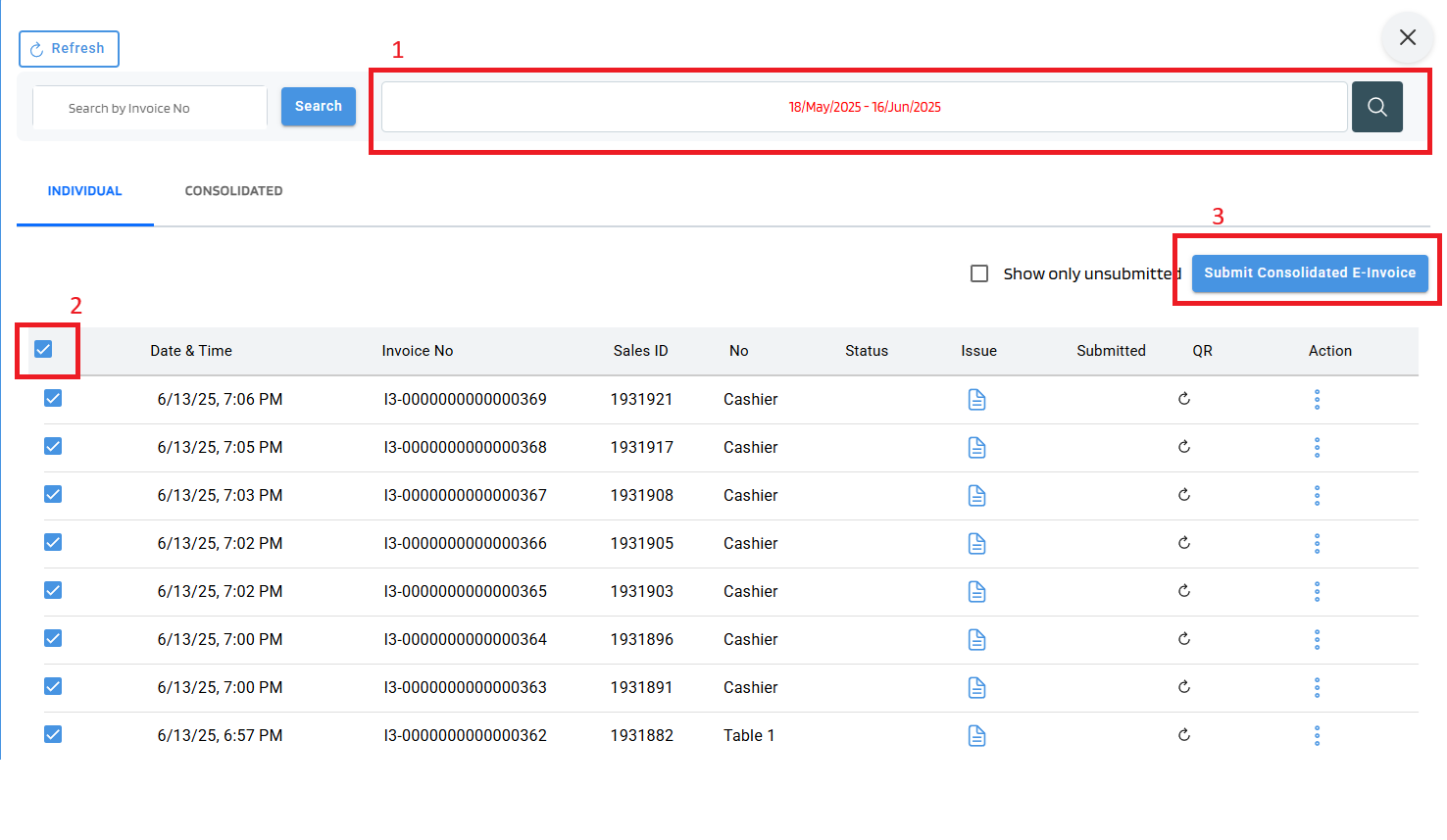Click the Status column header
The height and width of the screenshot is (840, 1447).
click(x=867, y=351)
